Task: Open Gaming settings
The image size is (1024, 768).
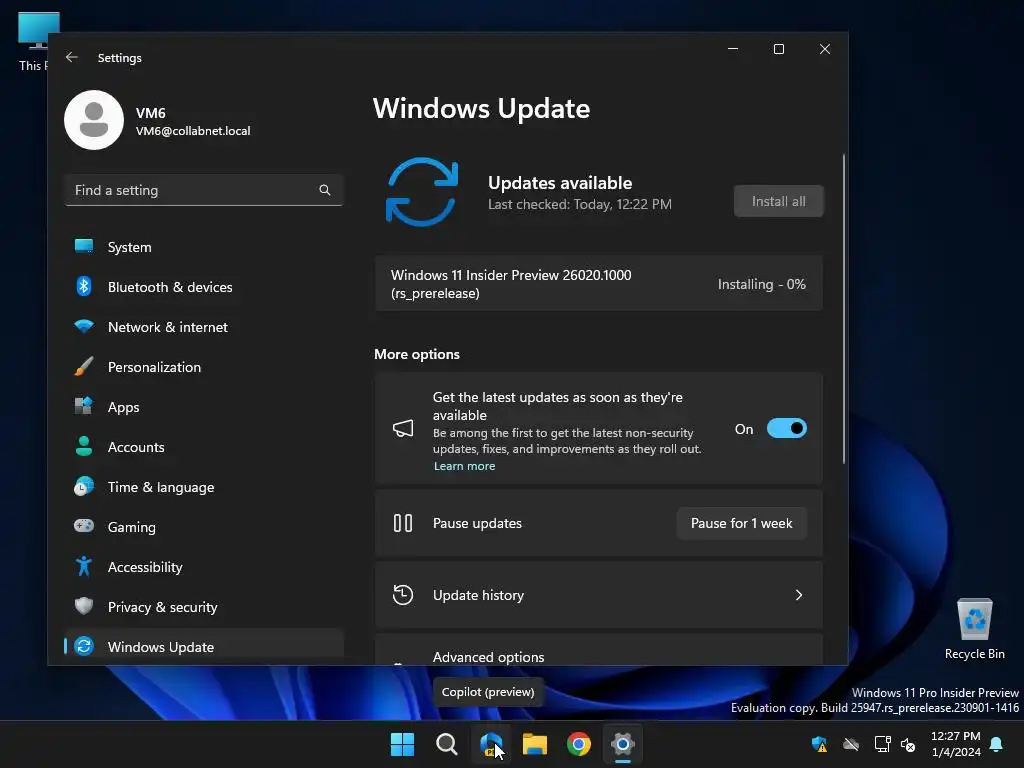Action: coord(204,527)
